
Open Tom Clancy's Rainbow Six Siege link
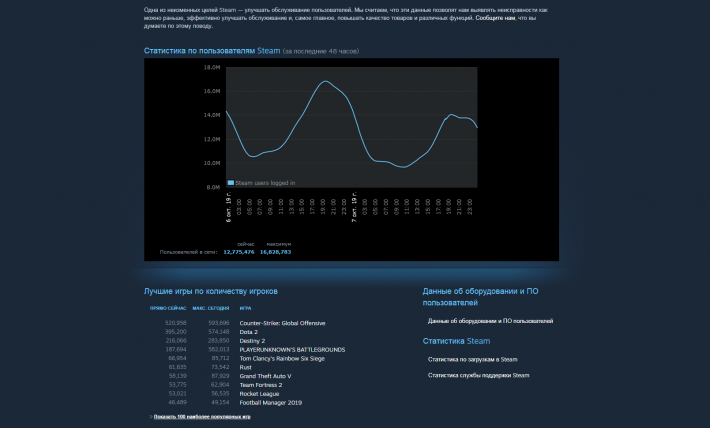[282, 358]
